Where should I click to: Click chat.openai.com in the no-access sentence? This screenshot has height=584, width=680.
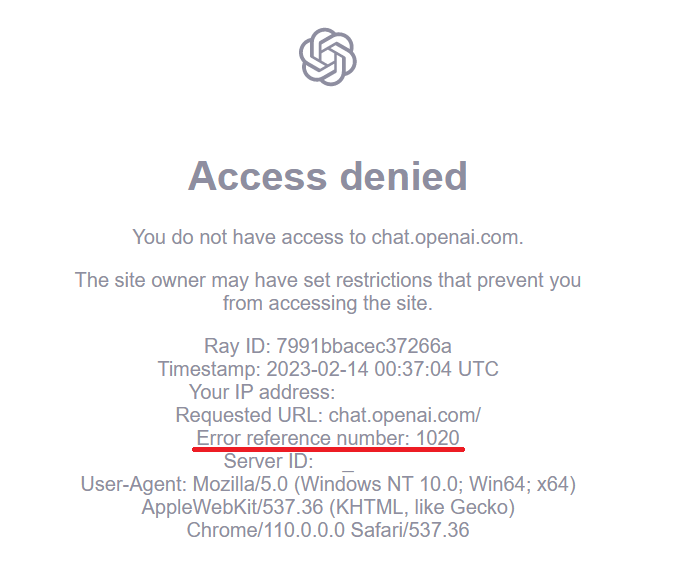coord(447,237)
